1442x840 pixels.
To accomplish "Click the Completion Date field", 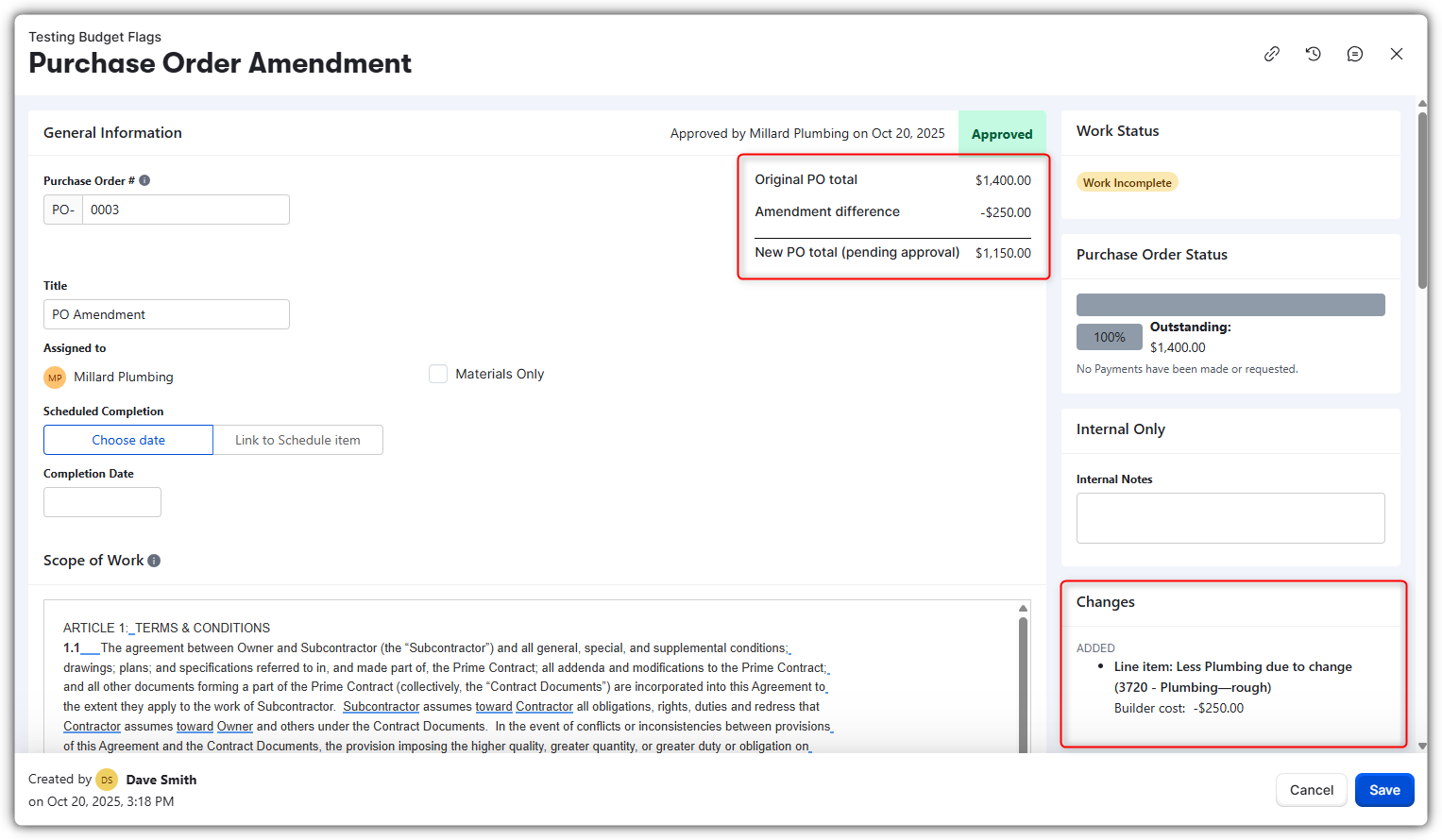I will pyautogui.click(x=102, y=501).
